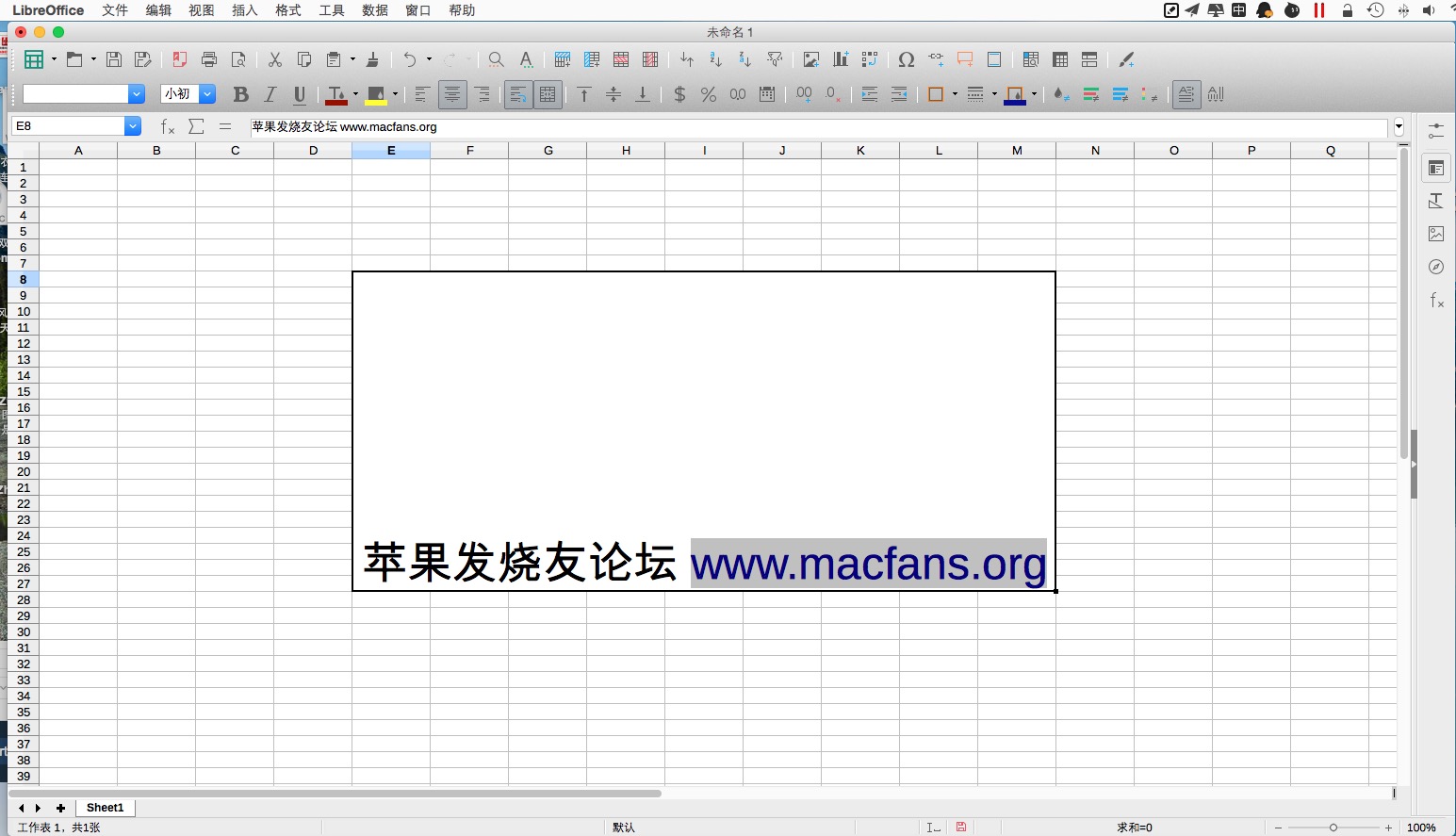Open the border style dropdown arrow

(x=994, y=94)
